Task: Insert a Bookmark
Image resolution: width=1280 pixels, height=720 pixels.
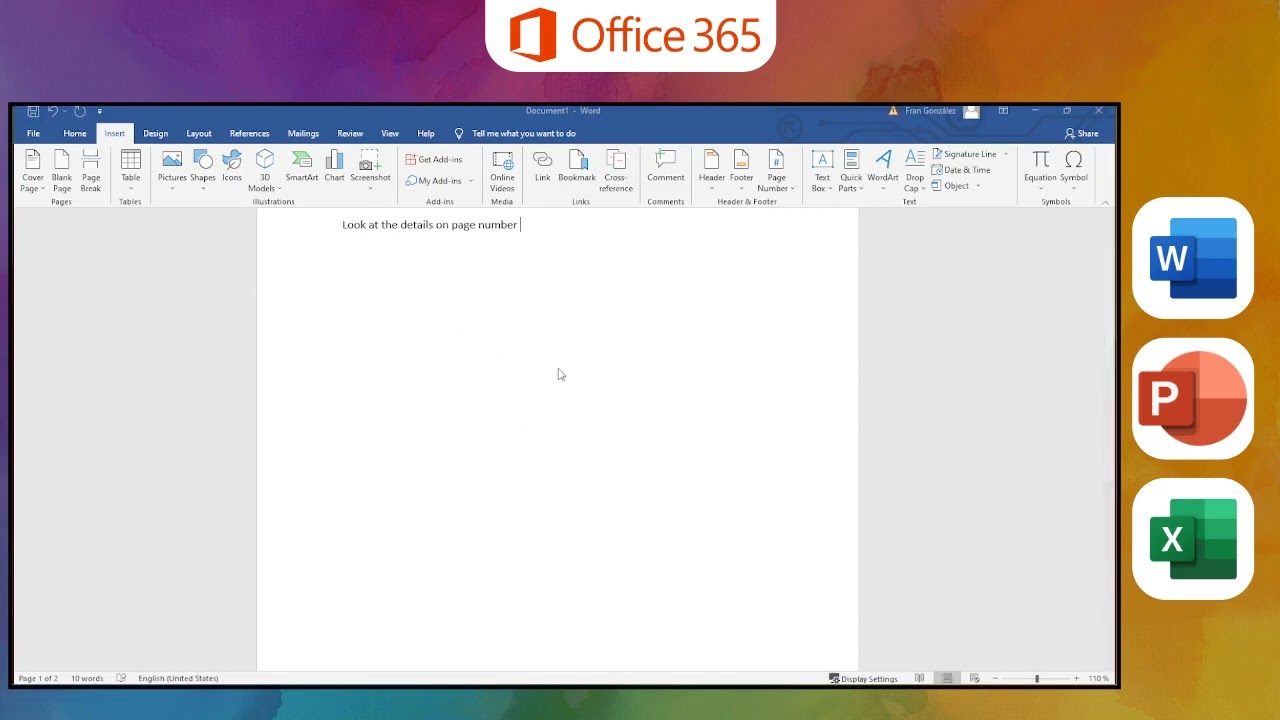Action: [x=577, y=167]
